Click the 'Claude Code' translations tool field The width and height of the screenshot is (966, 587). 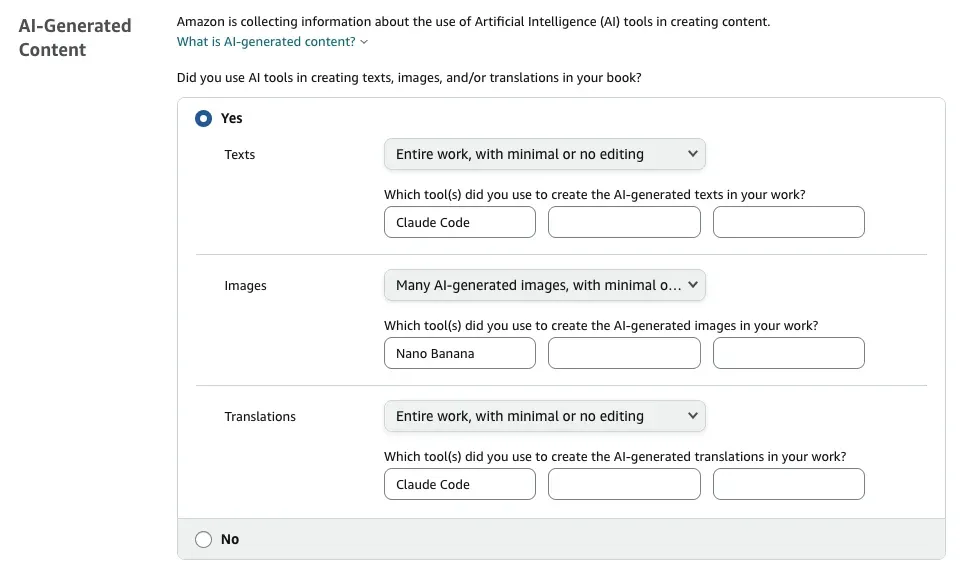[459, 484]
